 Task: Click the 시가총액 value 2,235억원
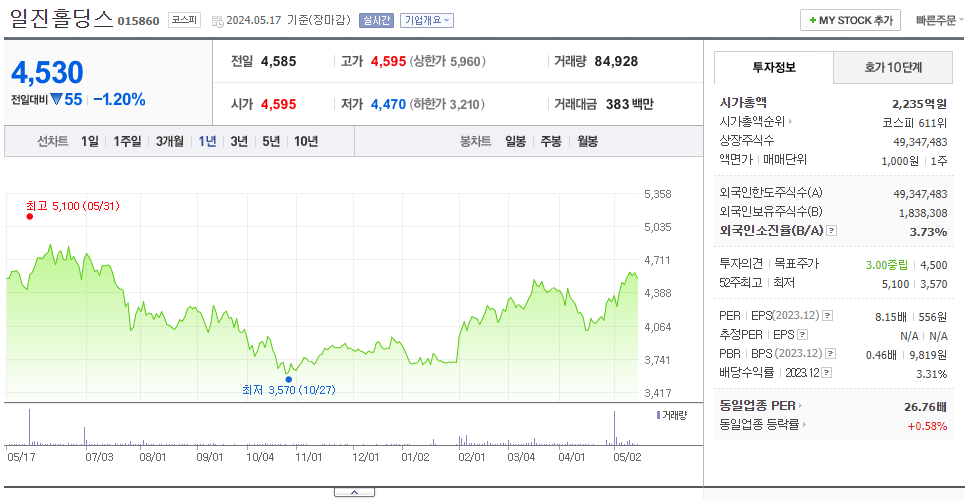pos(920,104)
